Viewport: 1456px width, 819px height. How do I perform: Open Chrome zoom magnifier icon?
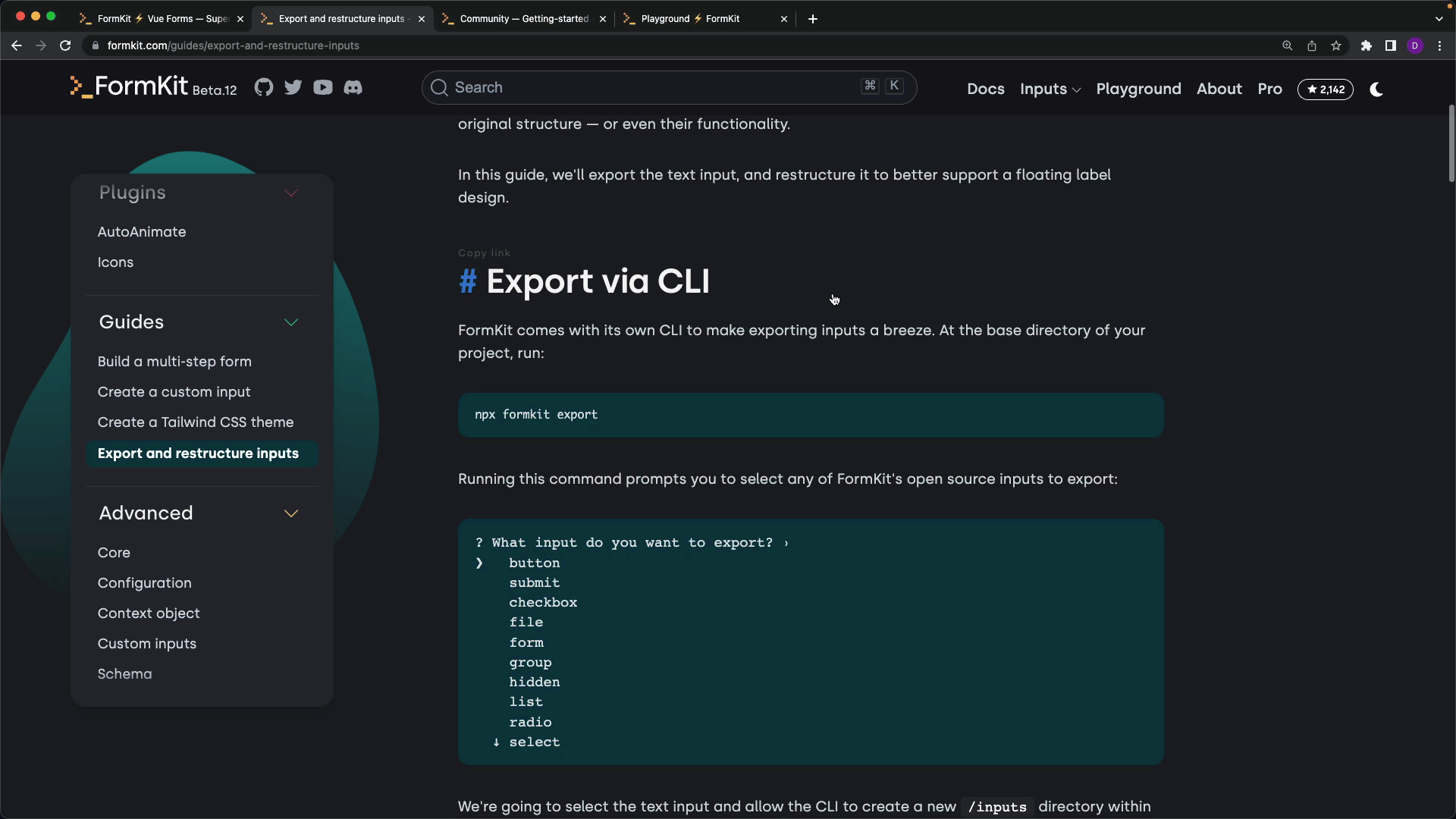(x=1287, y=45)
